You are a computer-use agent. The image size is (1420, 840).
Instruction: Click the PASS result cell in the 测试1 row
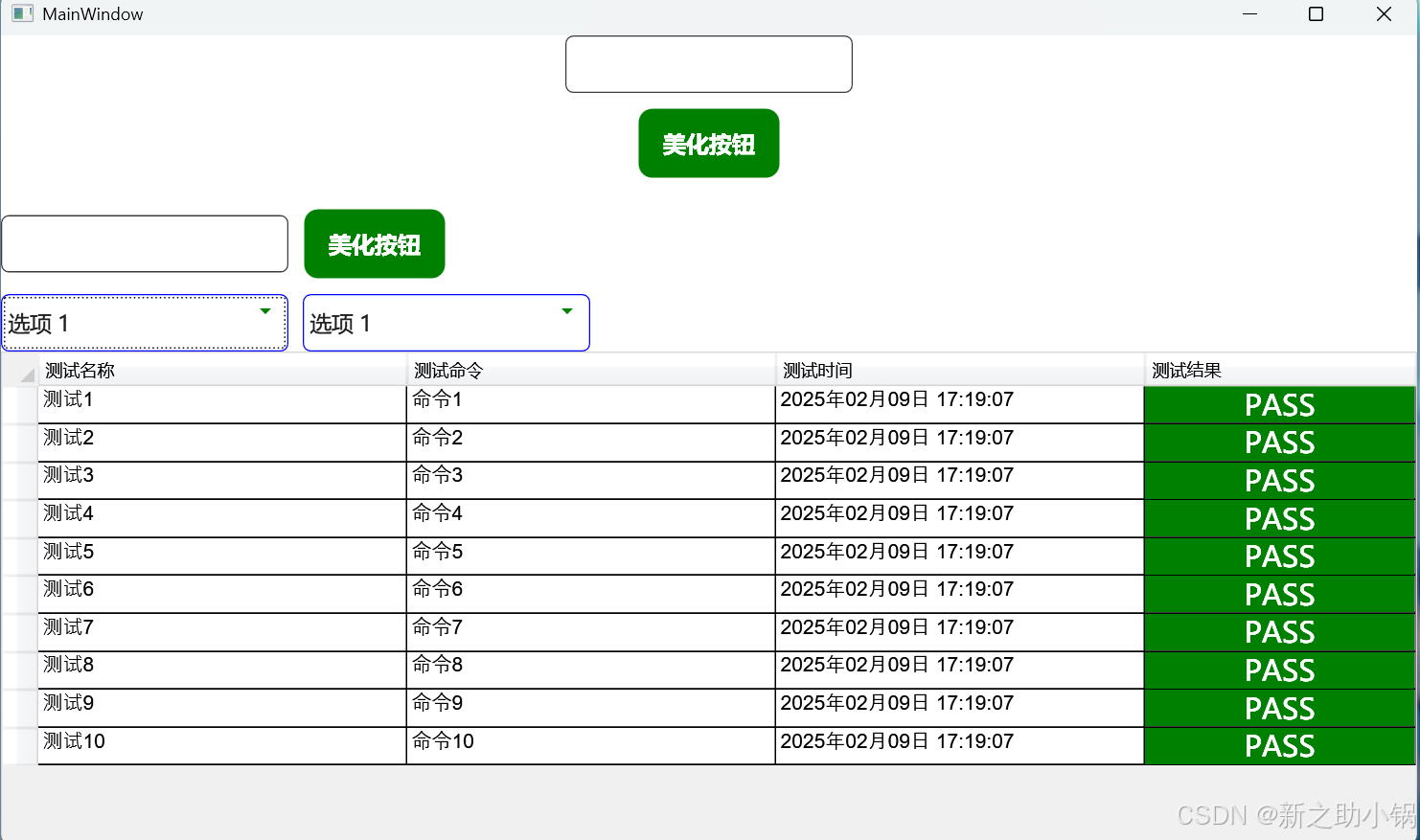1280,404
